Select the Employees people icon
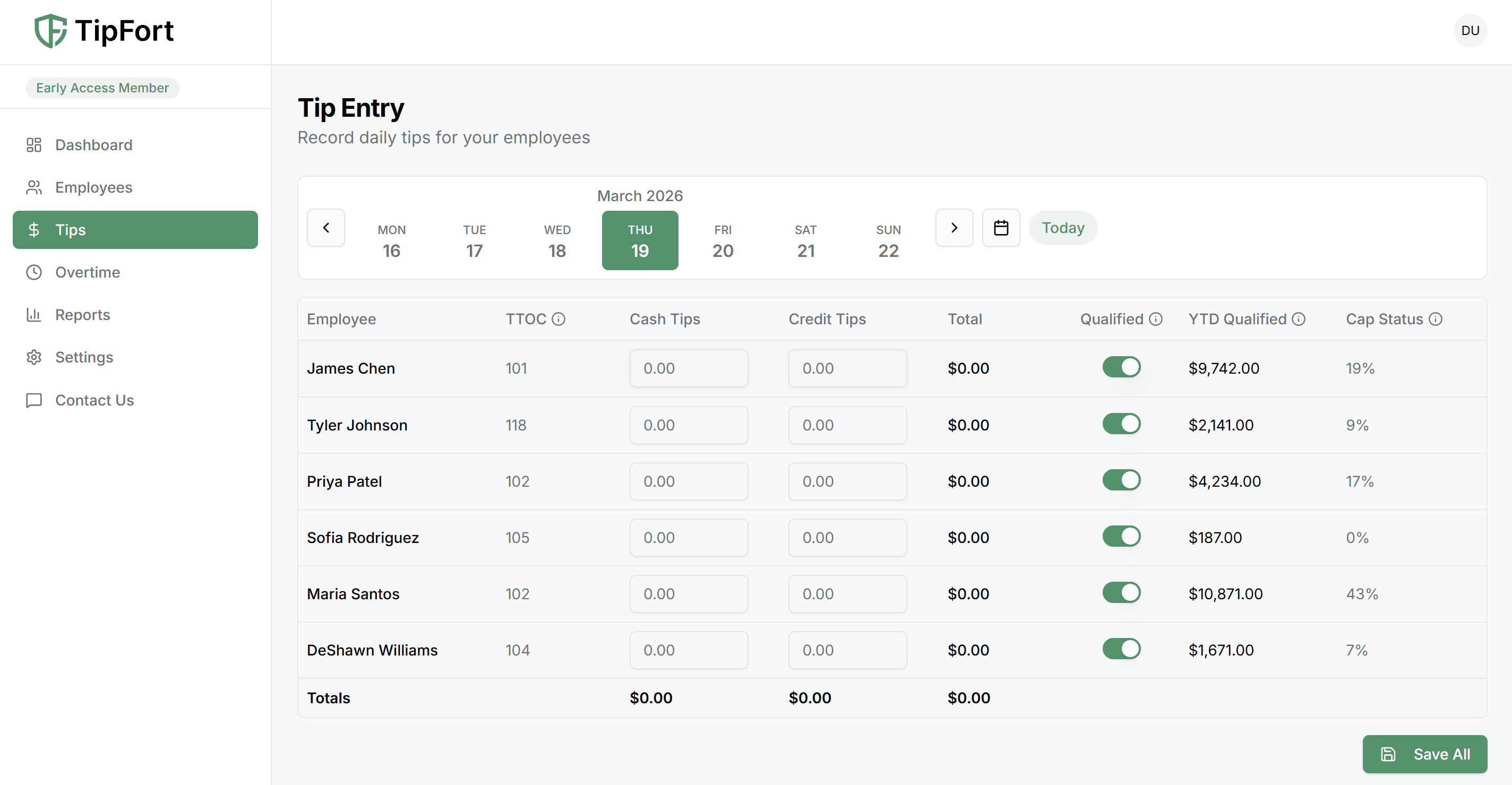1512x785 pixels. (34, 187)
